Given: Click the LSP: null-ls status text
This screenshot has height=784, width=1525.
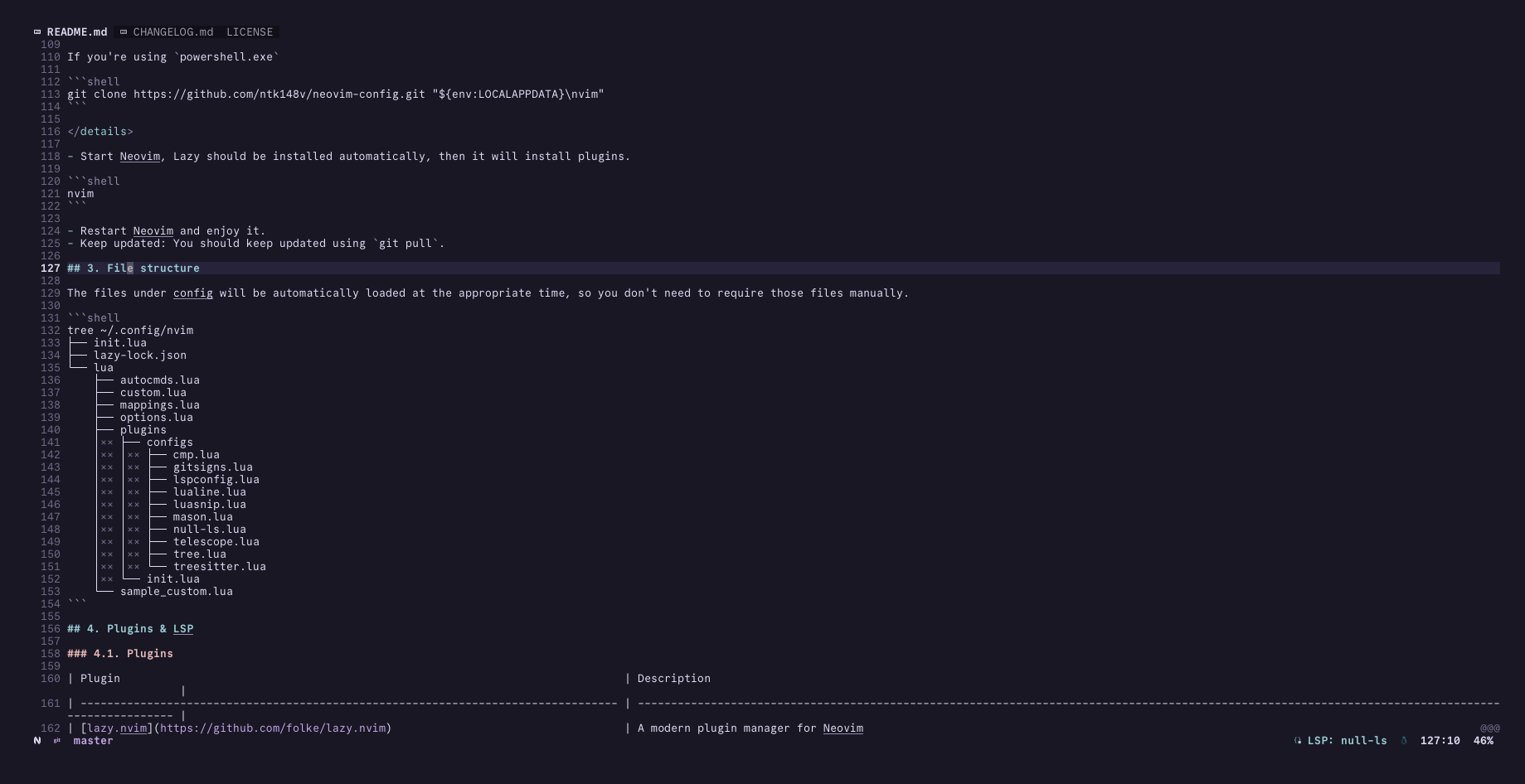Looking at the screenshot, I should [x=1347, y=741].
